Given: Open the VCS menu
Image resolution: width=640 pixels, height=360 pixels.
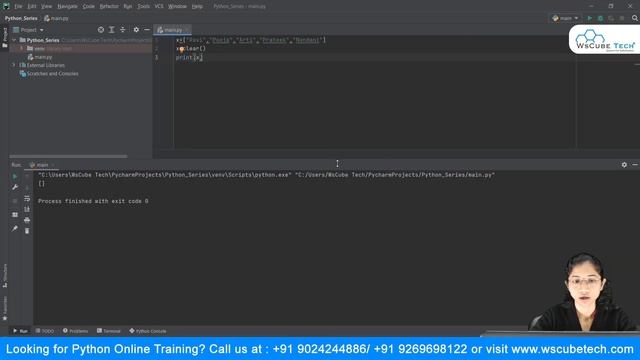Looking at the screenshot, I should [159, 6].
